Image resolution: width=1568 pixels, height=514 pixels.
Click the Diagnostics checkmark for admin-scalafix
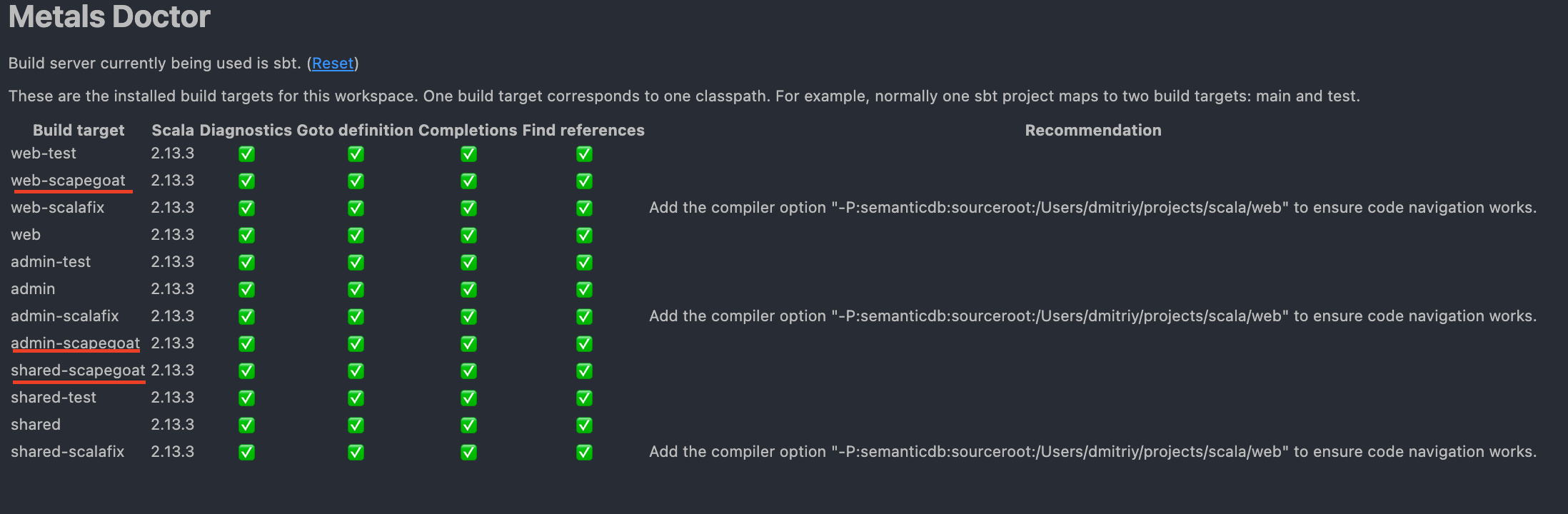pos(246,316)
